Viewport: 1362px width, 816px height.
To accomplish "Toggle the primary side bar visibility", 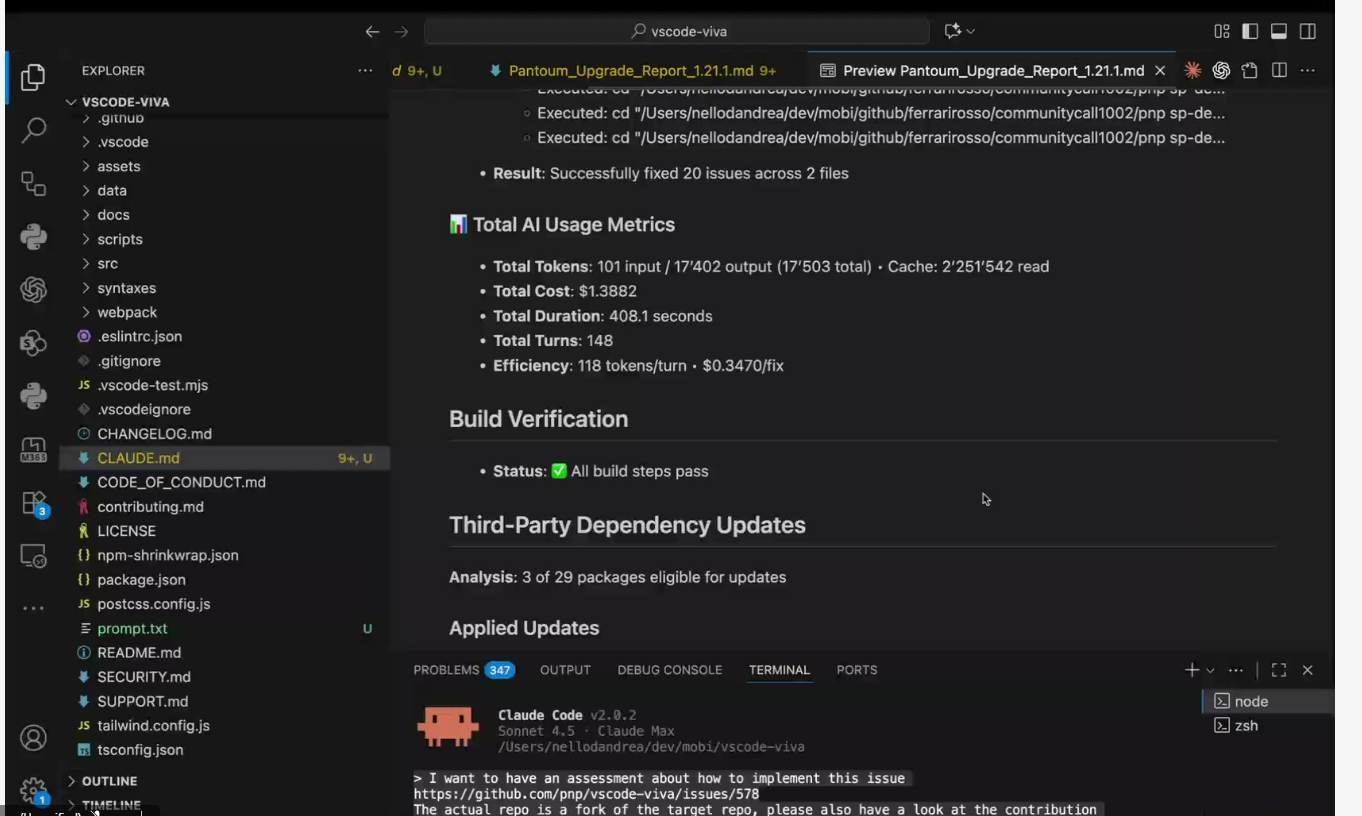I will tap(1250, 32).
